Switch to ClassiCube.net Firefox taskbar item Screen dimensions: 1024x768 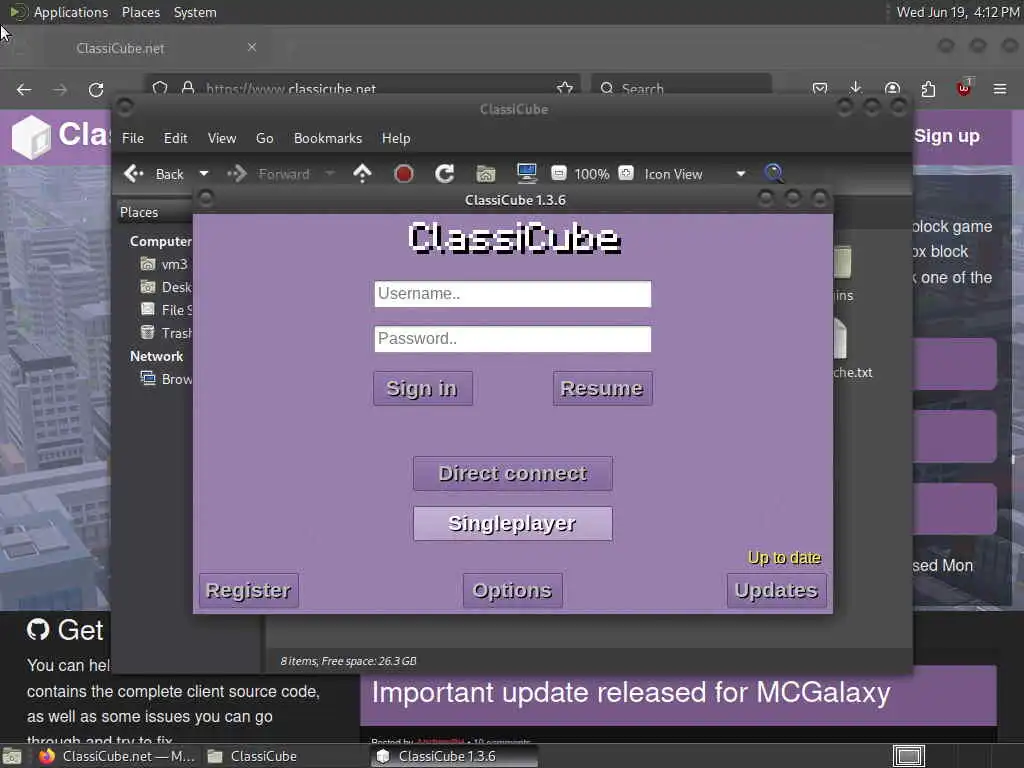coord(116,756)
